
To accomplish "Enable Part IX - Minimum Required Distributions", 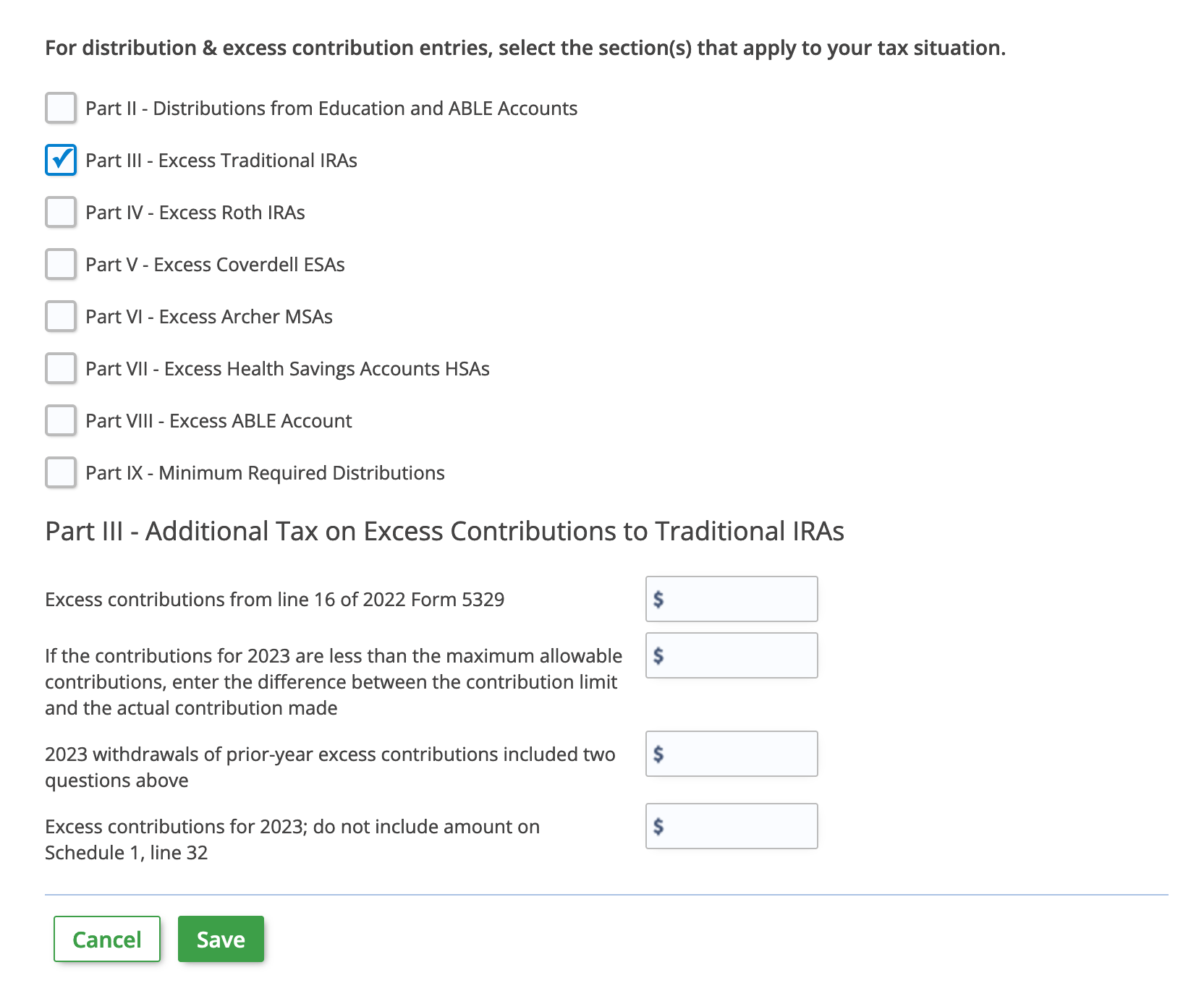I will [x=61, y=472].
